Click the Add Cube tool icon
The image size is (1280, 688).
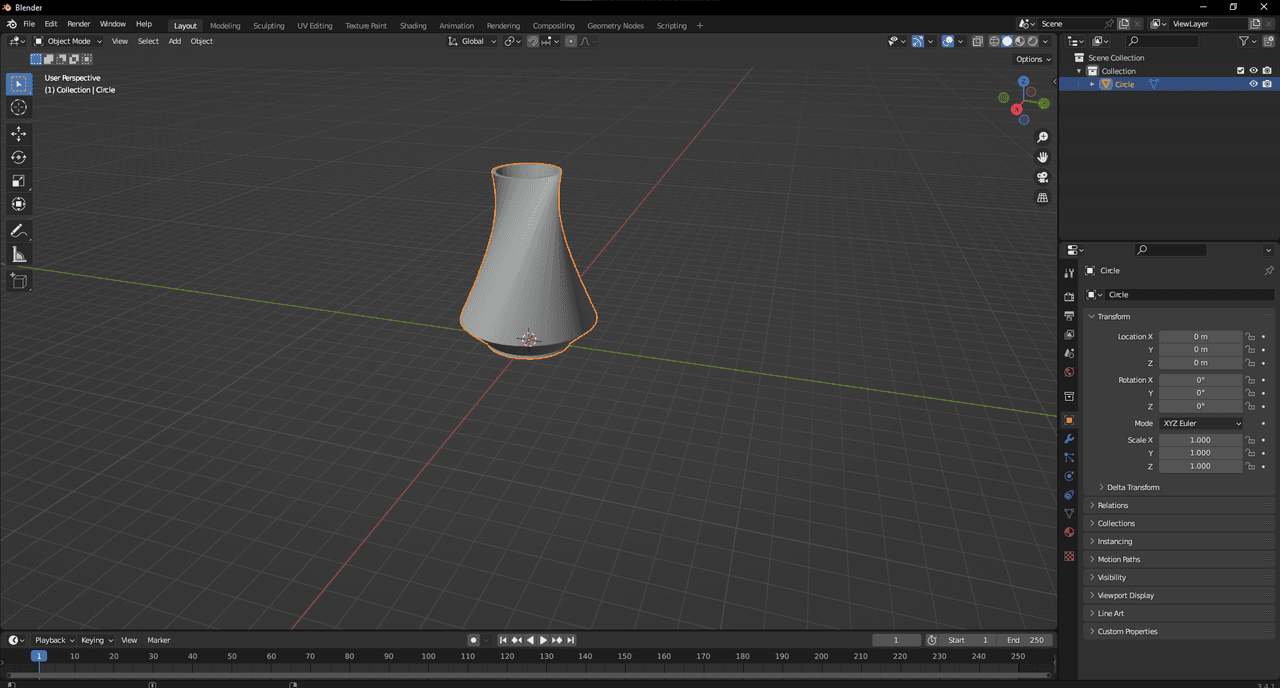click(18, 281)
